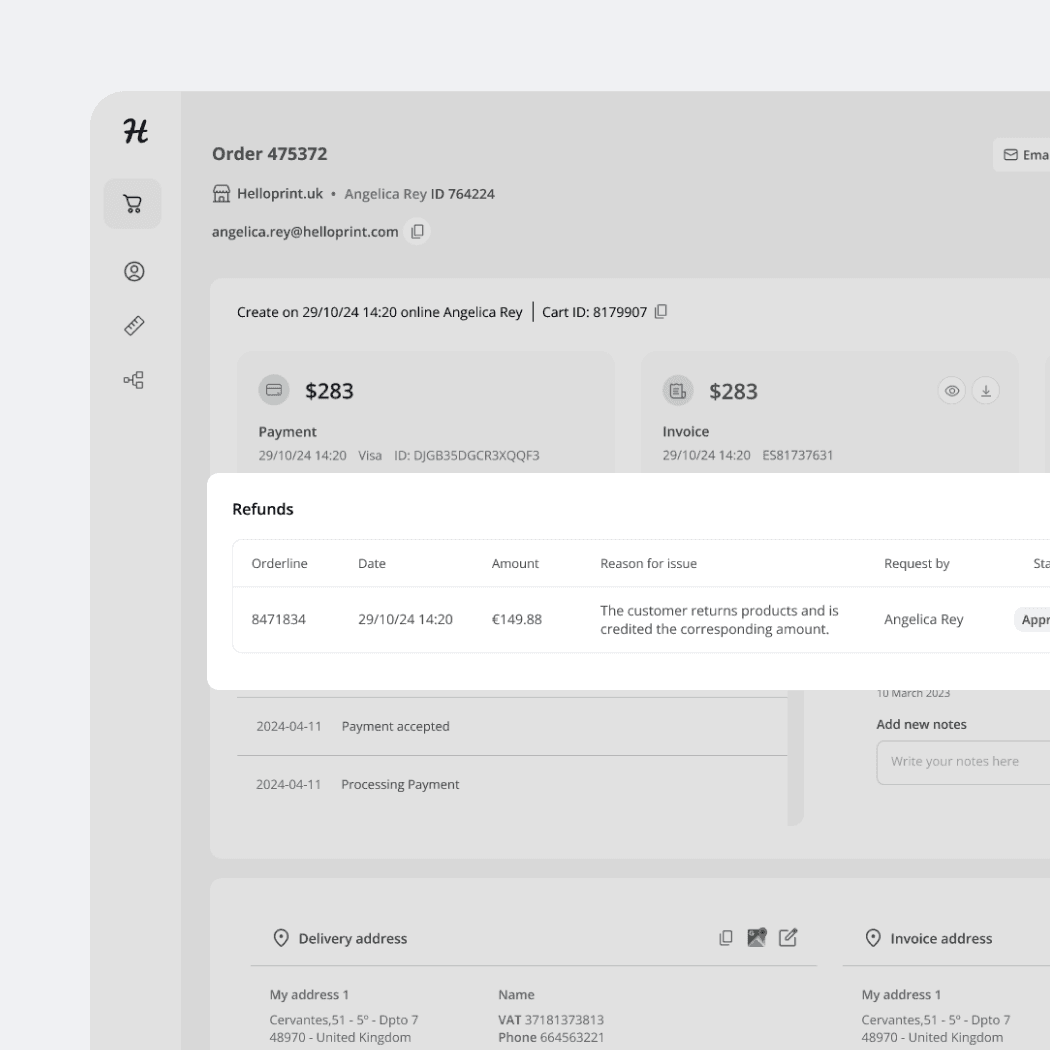Edit the delivery address with the pencil icon
Image resolution: width=1050 pixels, height=1050 pixels.
788,937
